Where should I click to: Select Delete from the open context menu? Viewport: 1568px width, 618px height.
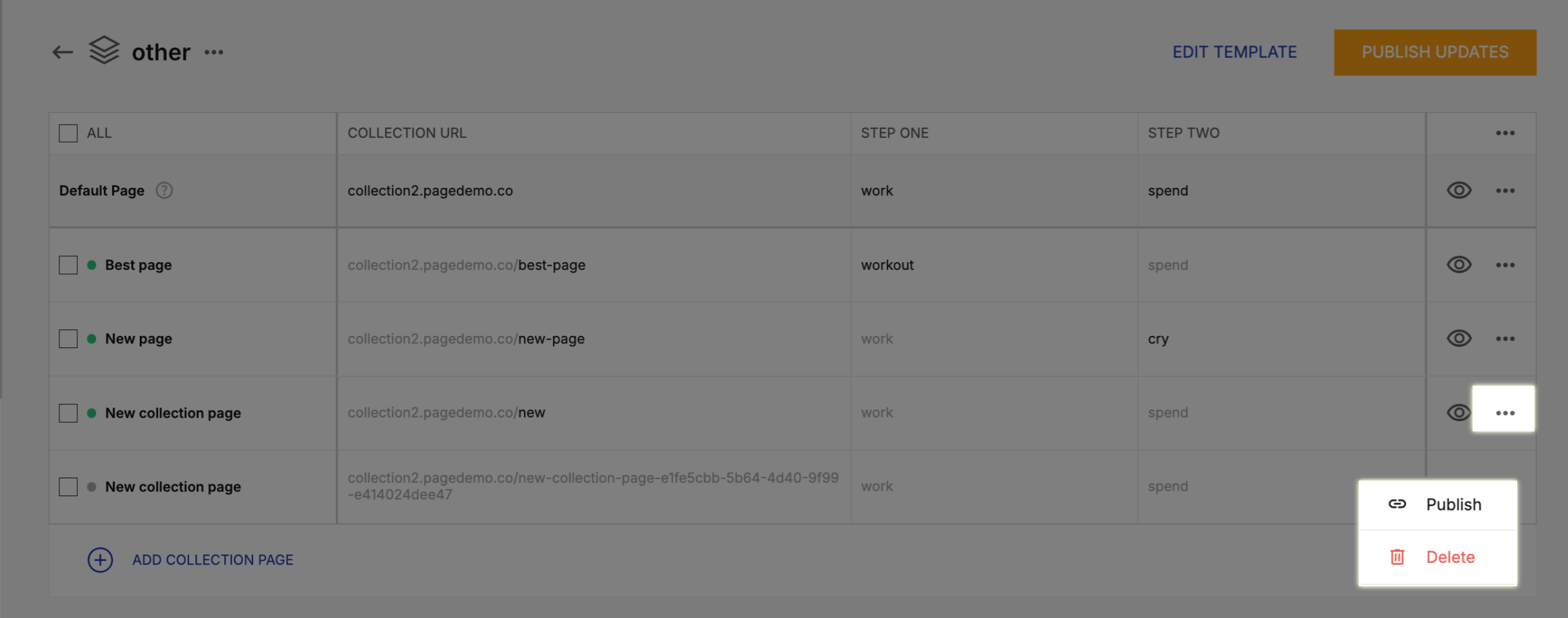pyautogui.click(x=1450, y=557)
